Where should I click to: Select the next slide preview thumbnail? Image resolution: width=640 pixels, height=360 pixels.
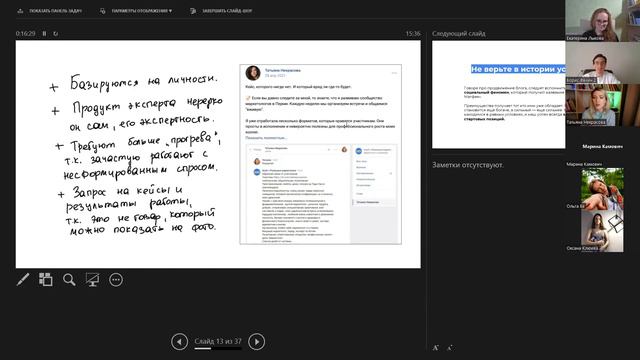point(499,94)
